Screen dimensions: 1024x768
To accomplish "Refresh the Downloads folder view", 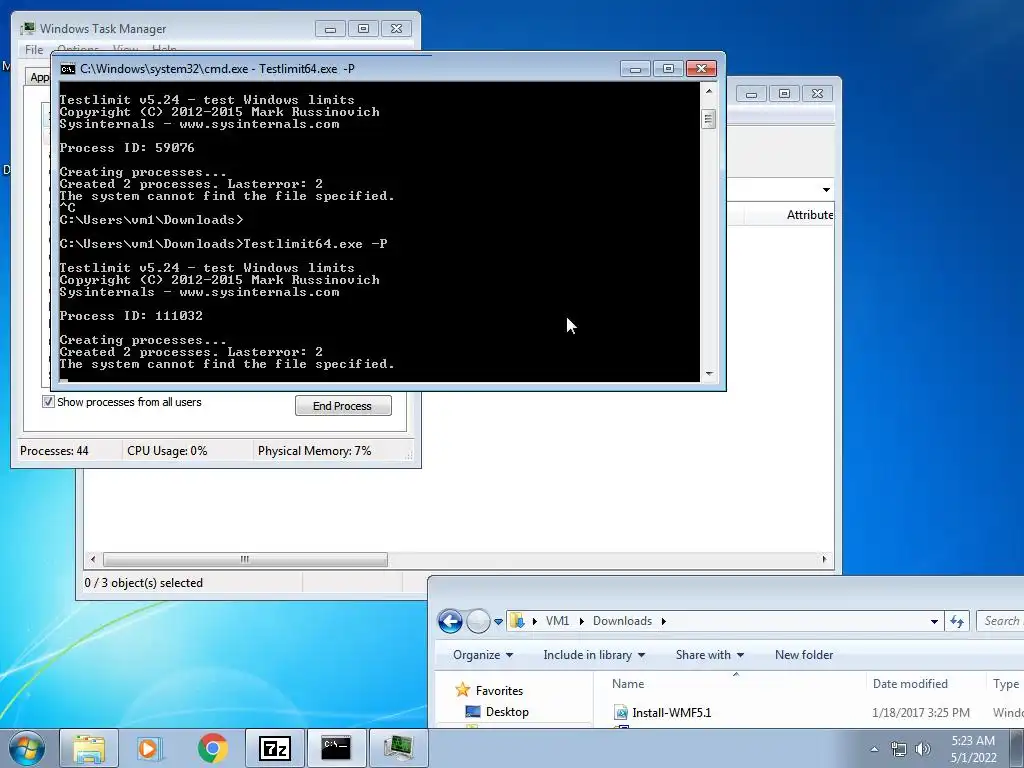I will pyautogui.click(x=957, y=621).
